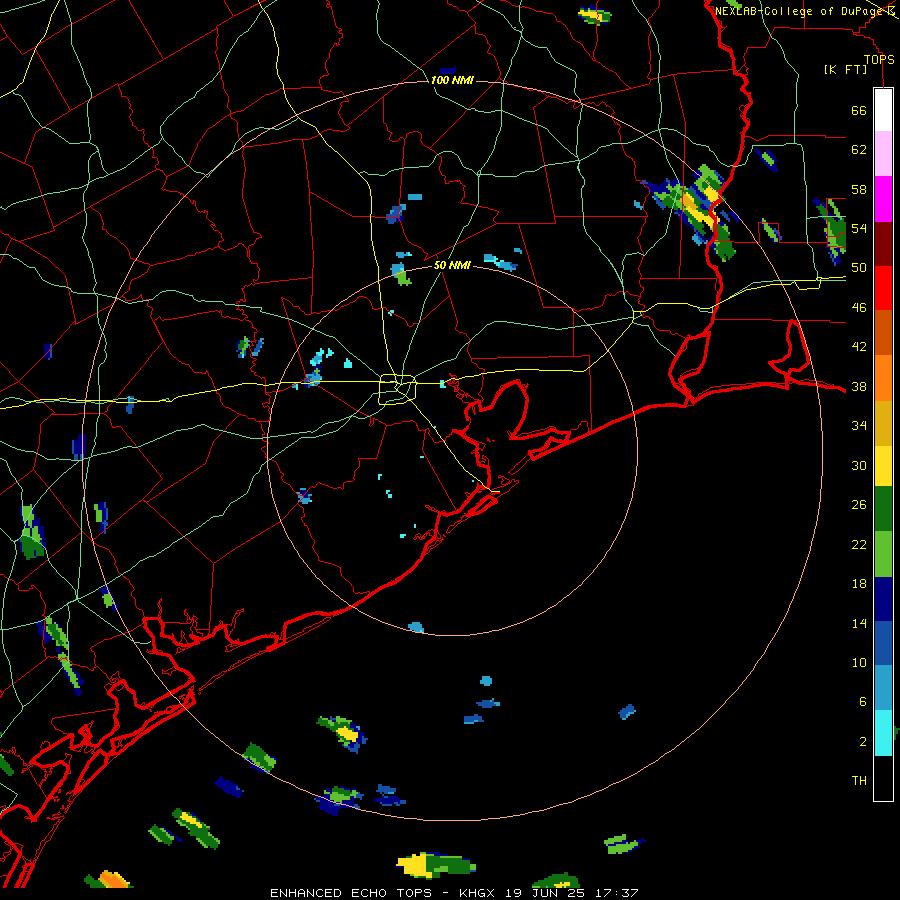This screenshot has height=900, width=900.
Task: Click the light pink legend swatch
Action: point(883,153)
